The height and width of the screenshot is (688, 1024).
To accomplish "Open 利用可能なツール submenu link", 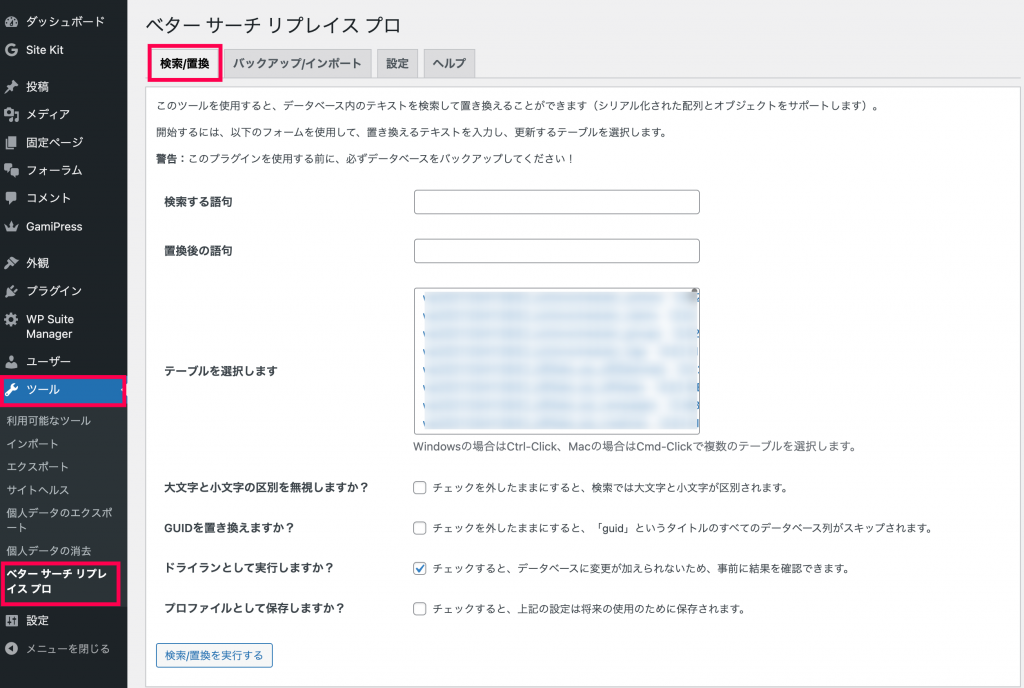I will click(48, 421).
